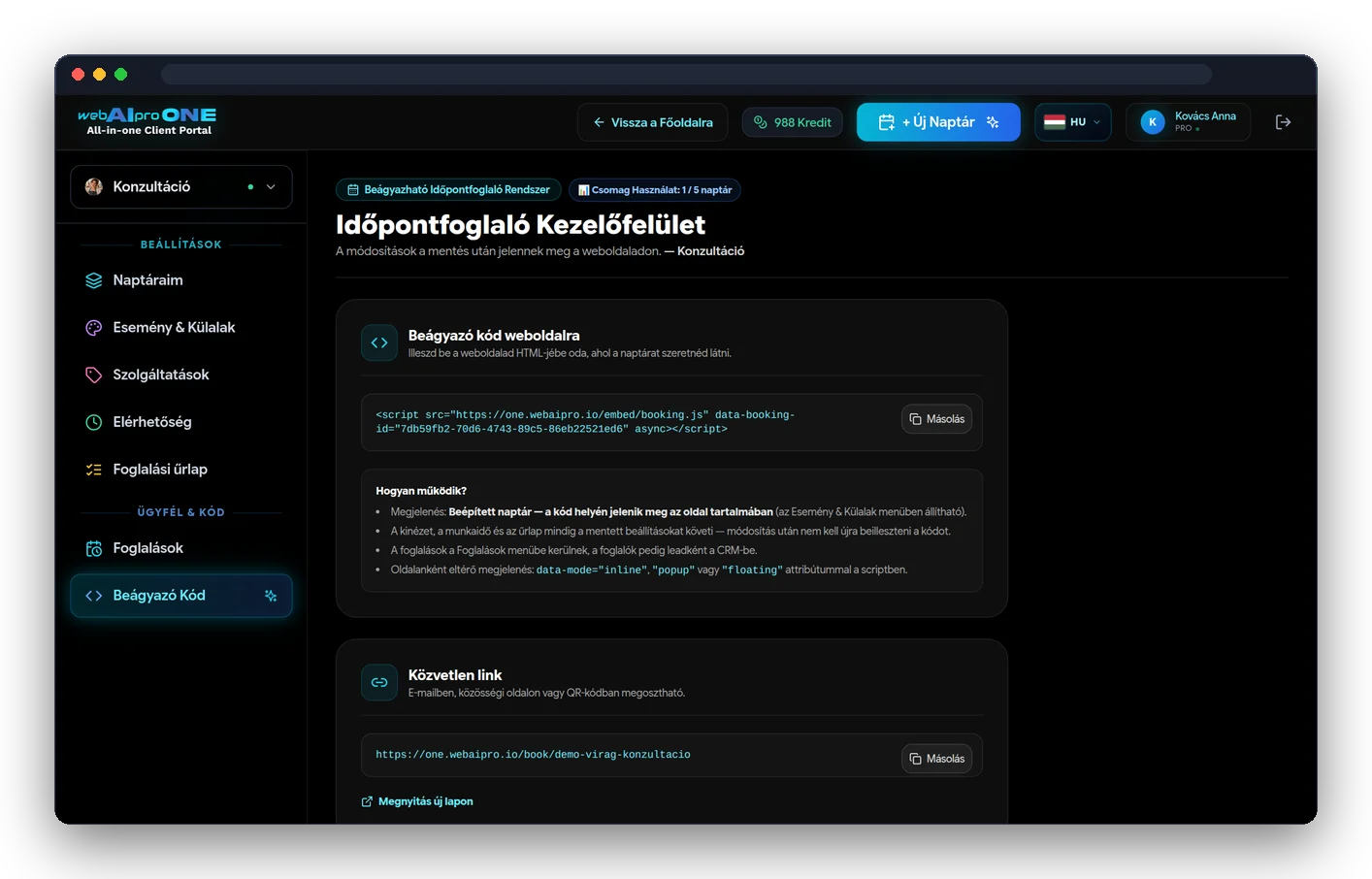Click the Hungarian flag icon

pyautogui.click(x=1055, y=122)
